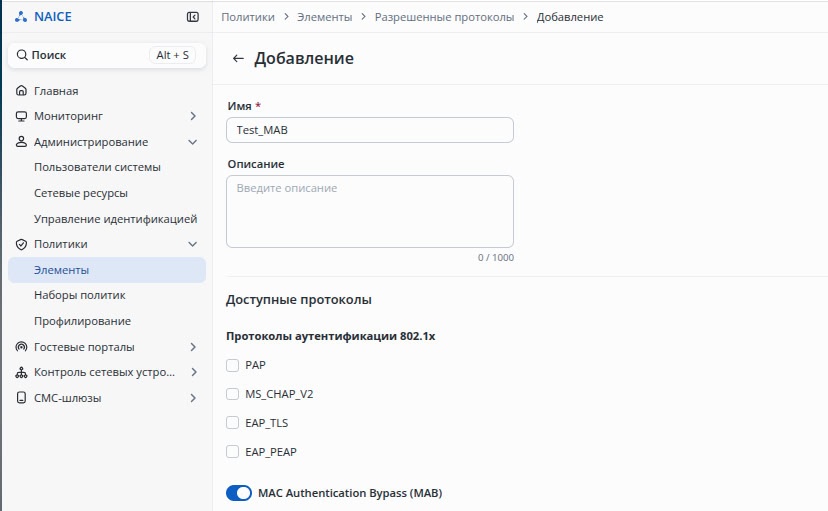
Task: Open Наборы политик menu item
Action: pyautogui.click(x=79, y=295)
